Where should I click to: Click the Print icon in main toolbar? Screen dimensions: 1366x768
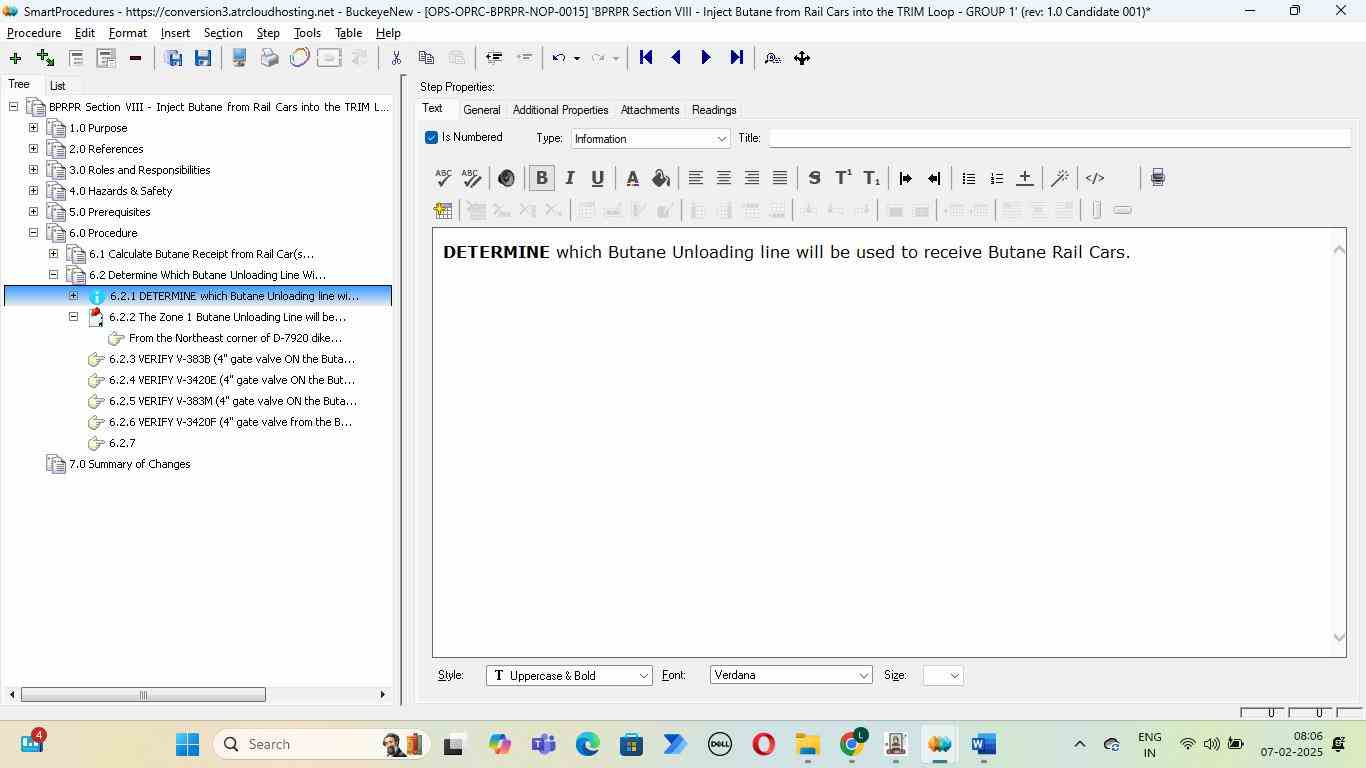point(269,58)
